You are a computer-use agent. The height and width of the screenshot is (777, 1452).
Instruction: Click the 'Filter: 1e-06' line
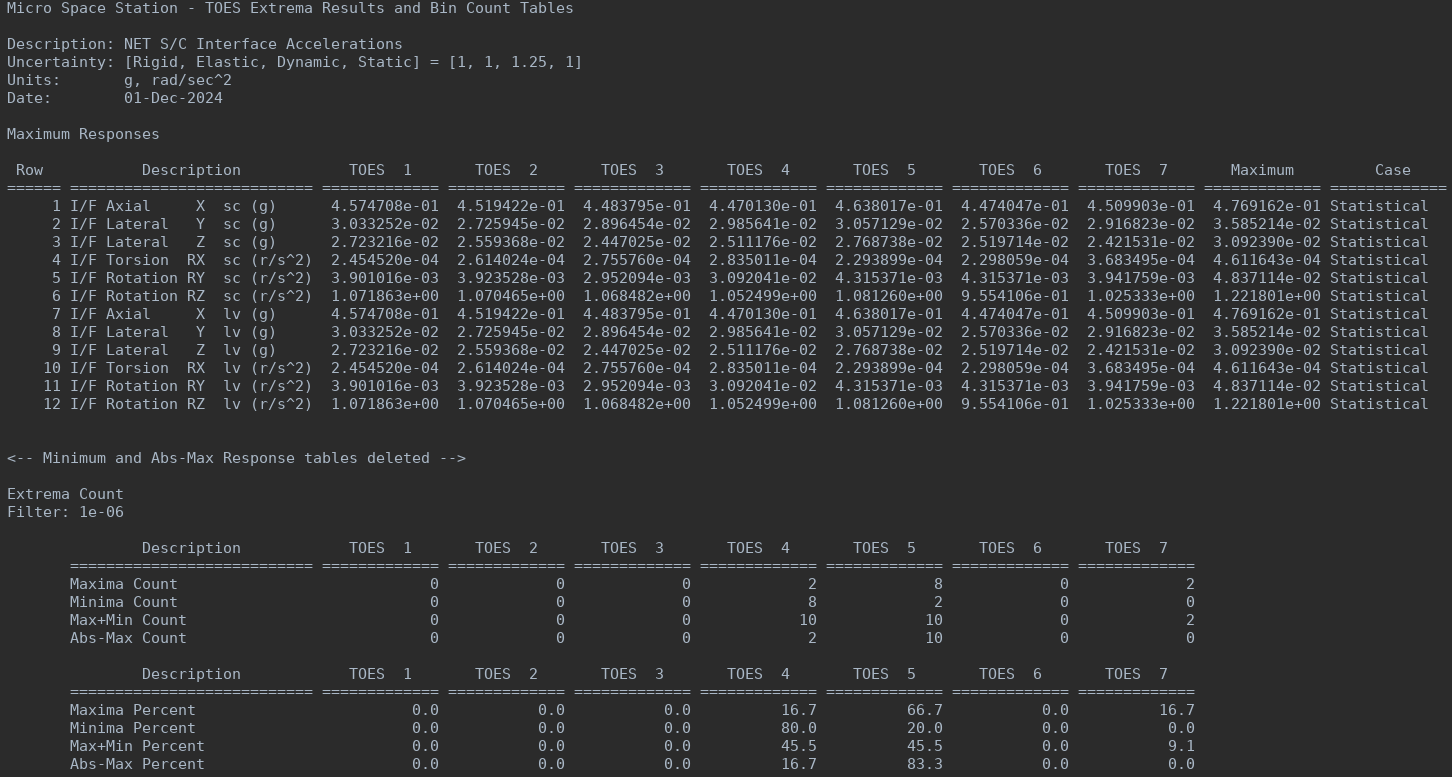pyautogui.click(x=65, y=512)
